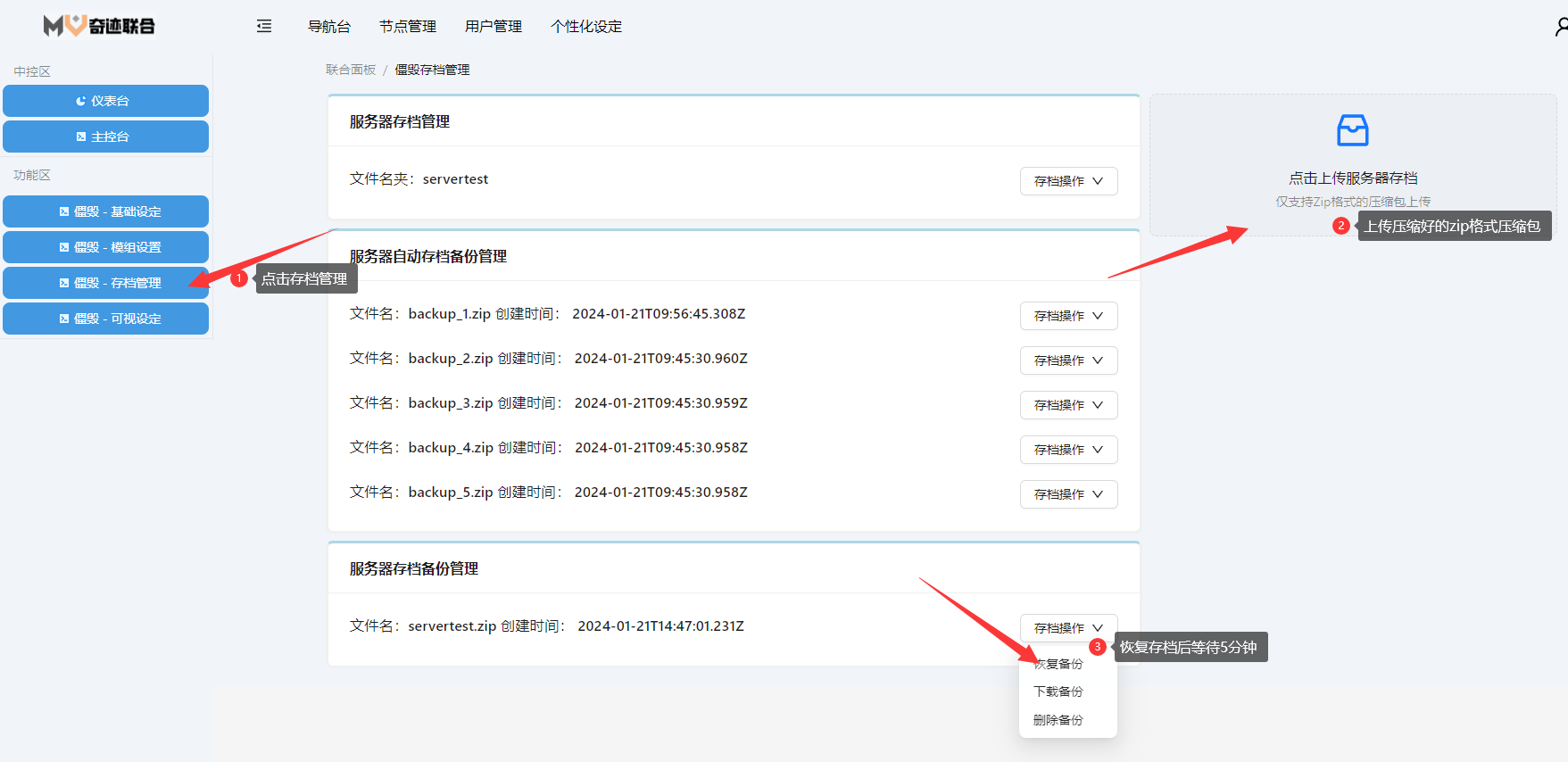The height and width of the screenshot is (762, 1568).
Task: Open 僵毁 - 可视设定
Action: click(105, 319)
